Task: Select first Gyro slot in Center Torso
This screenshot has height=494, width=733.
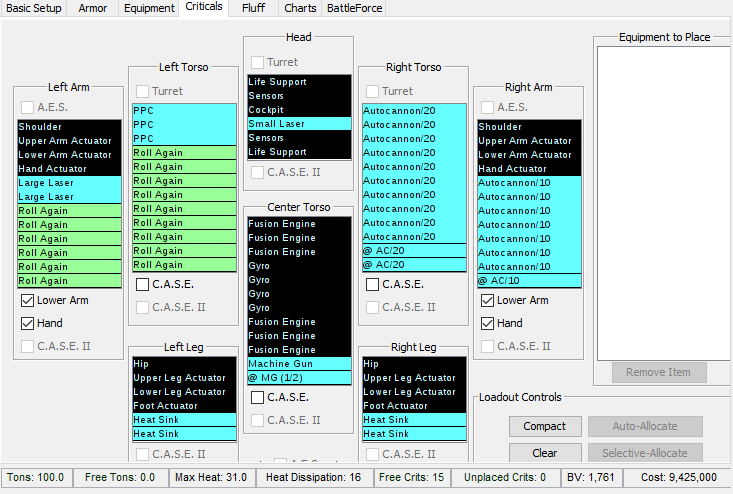Action: [x=299, y=266]
